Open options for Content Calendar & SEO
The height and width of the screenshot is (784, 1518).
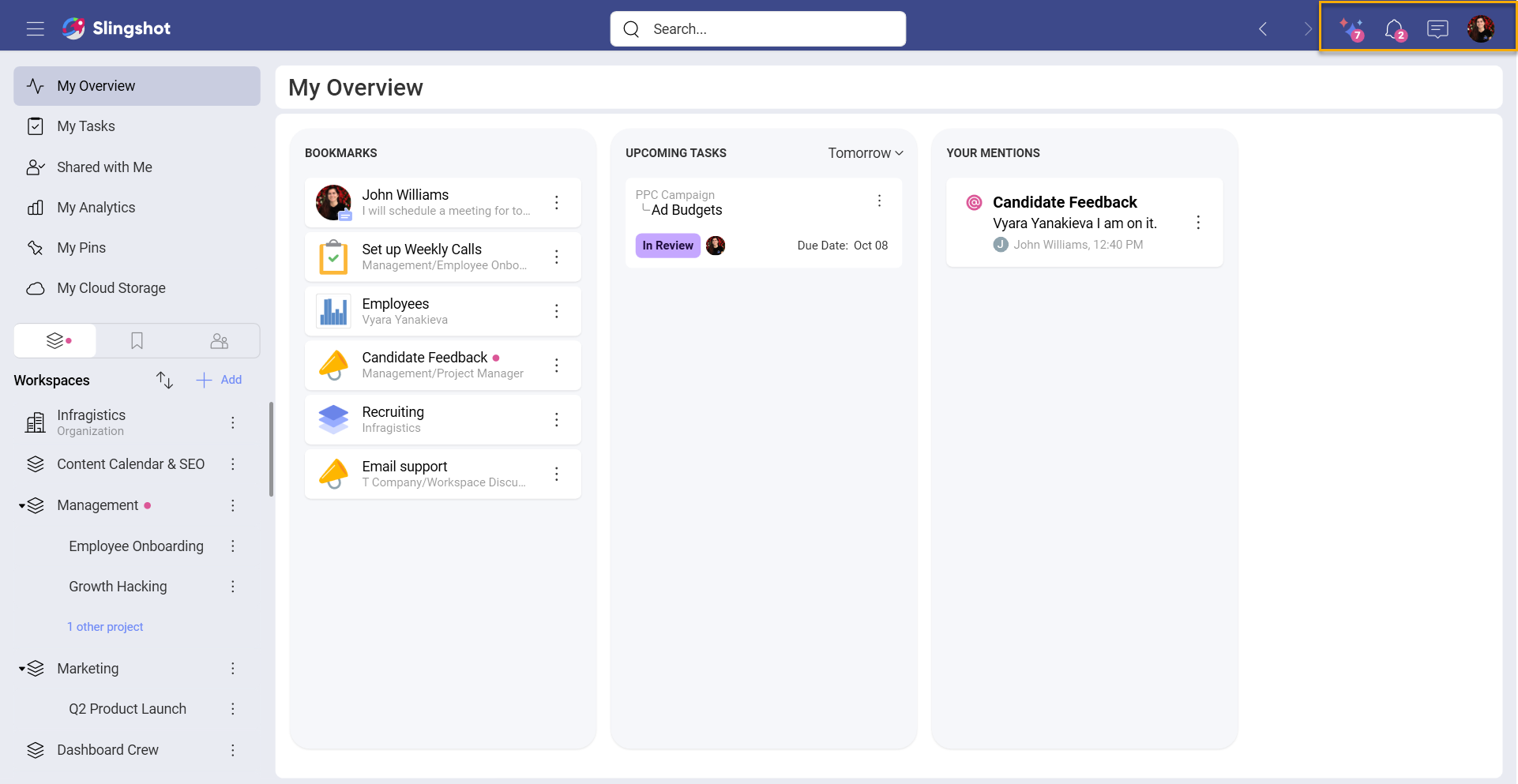click(233, 464)
